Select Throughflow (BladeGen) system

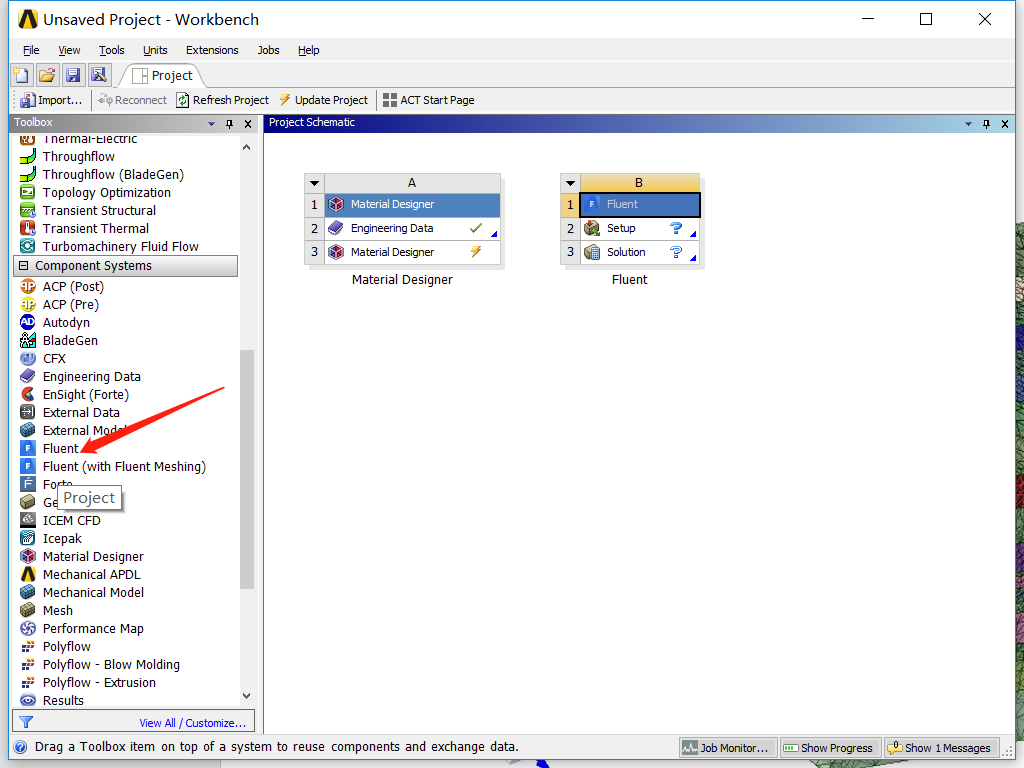113,174
